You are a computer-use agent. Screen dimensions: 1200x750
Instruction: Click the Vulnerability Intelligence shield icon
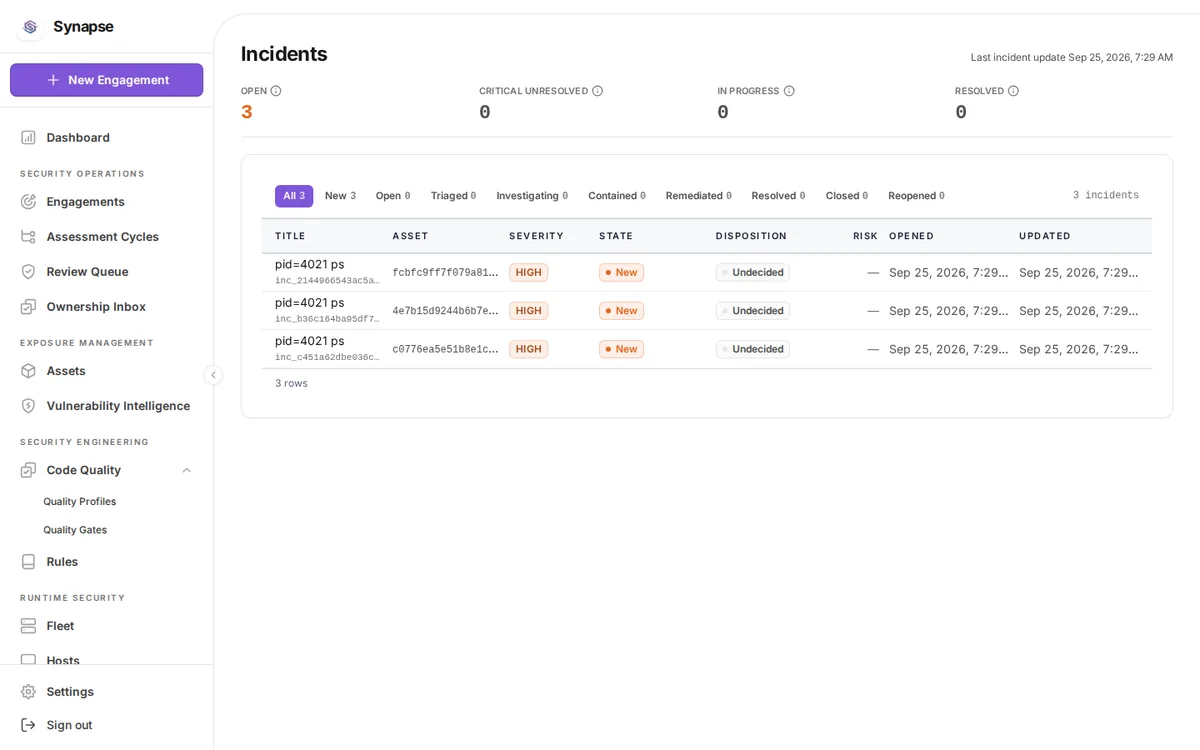28,405
